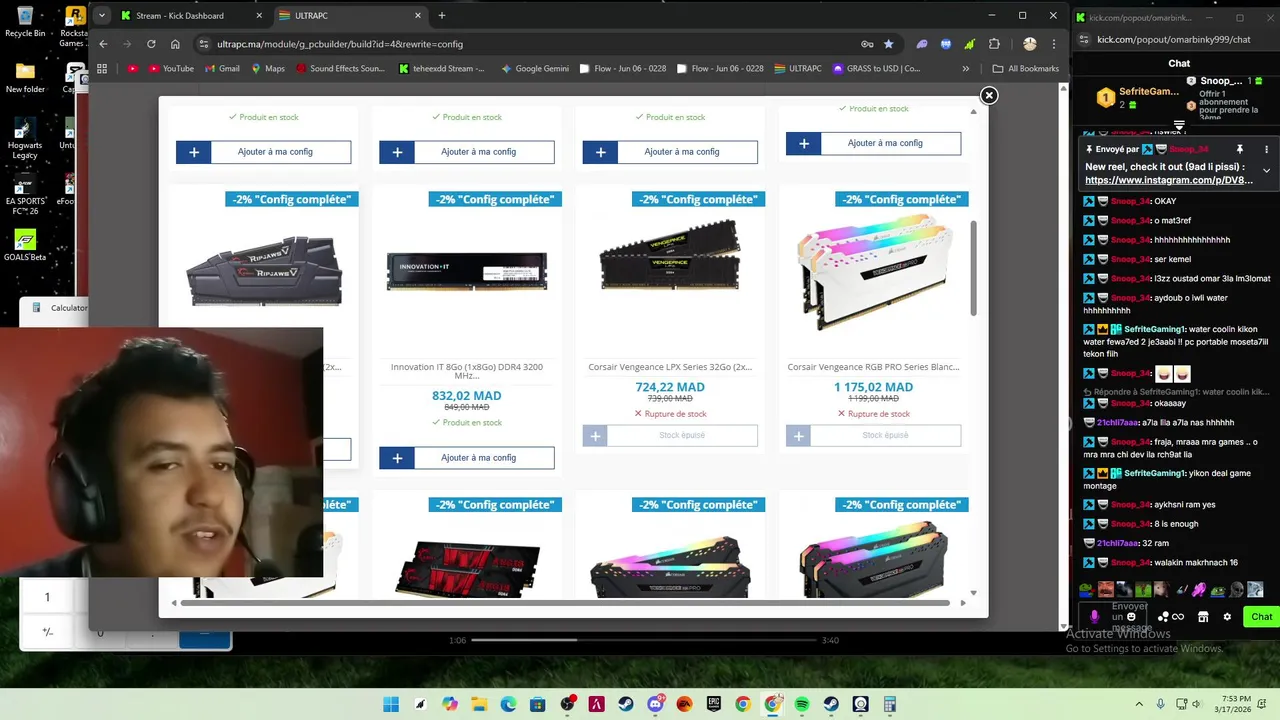Screen dimensions: 1280x720
Task: Open Discord from taskbar
Action: tap(656, 704)
